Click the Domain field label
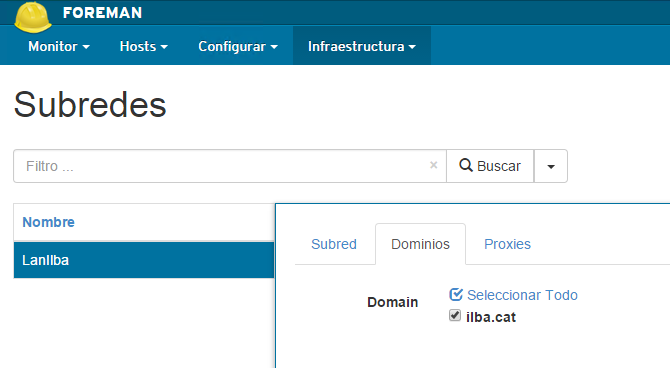This screenshot has height=368, width=670. point(392,302)
